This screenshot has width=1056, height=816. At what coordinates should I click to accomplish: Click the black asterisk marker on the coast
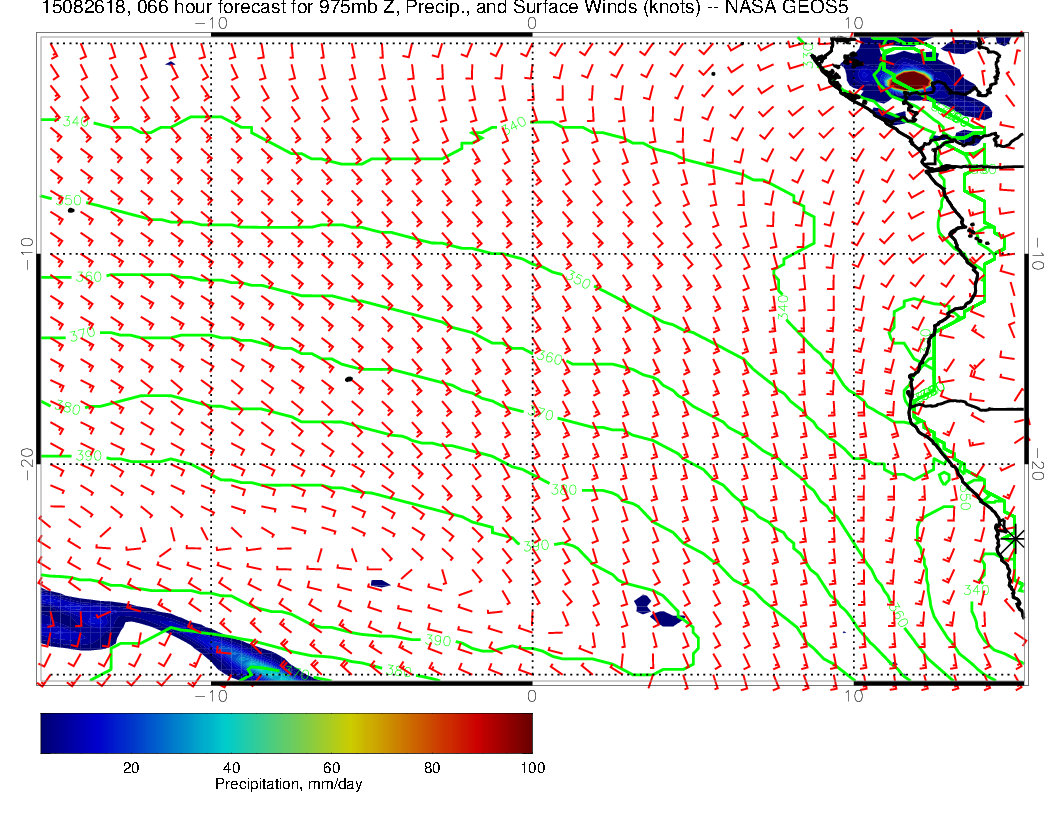pos(1015,538)
